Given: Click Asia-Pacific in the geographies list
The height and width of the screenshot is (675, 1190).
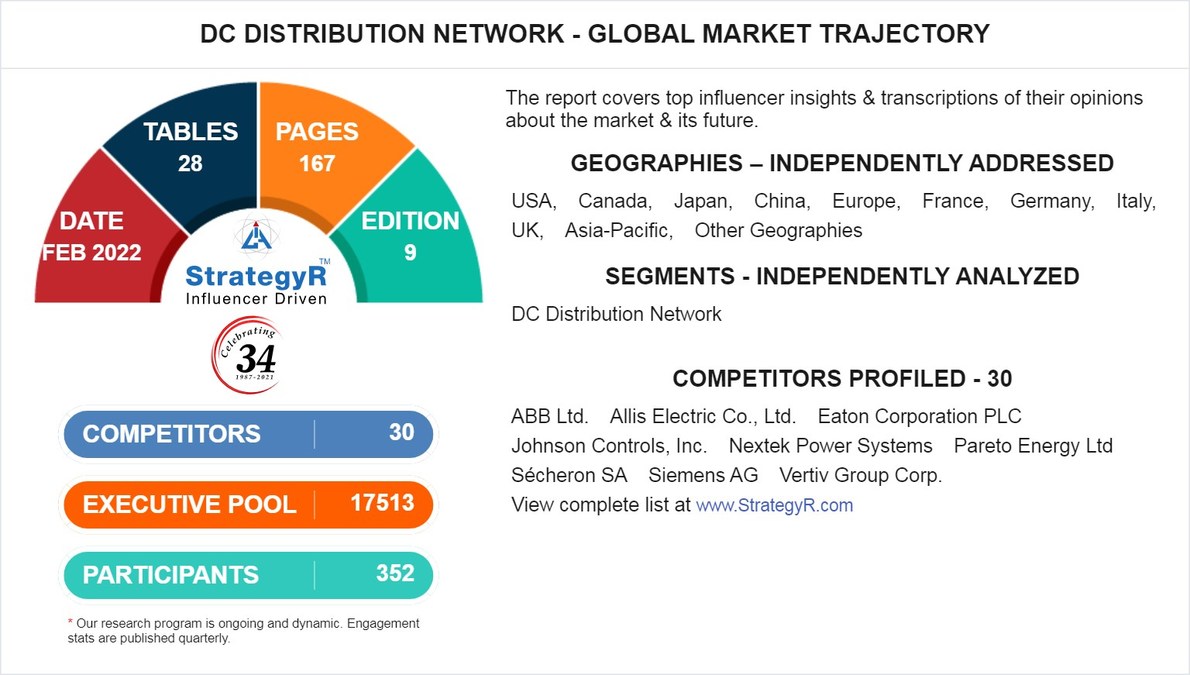Looking at the screenshot, I should pos(619,231).
